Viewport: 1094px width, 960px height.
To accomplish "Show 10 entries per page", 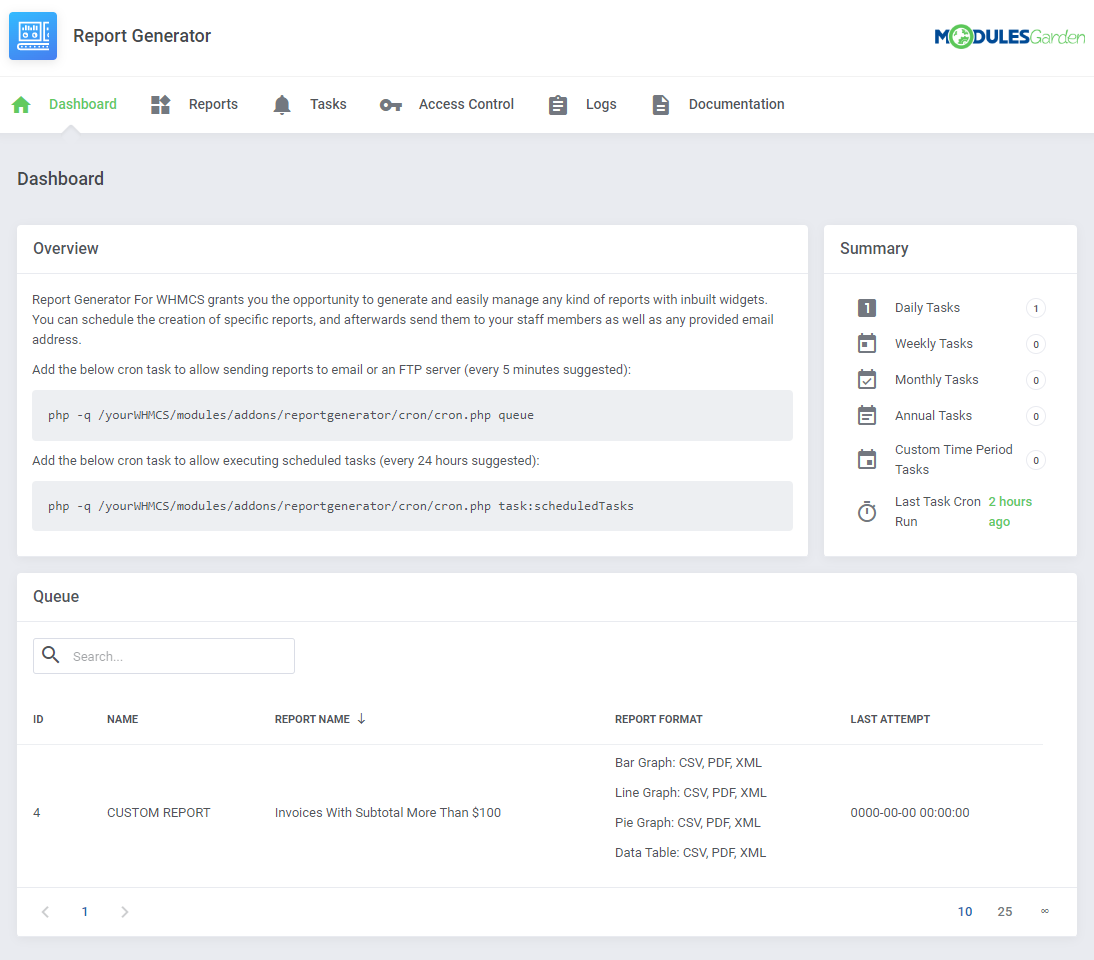I will (x=965, y=912).
